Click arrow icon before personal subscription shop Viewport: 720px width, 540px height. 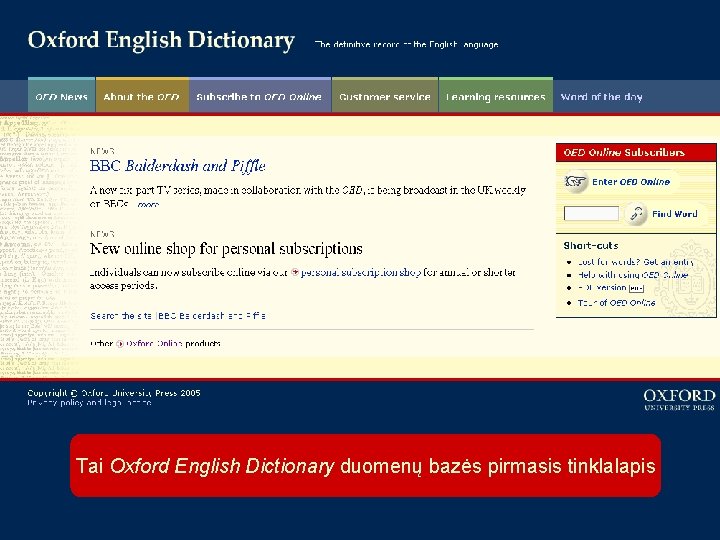(x=295, y=272)
